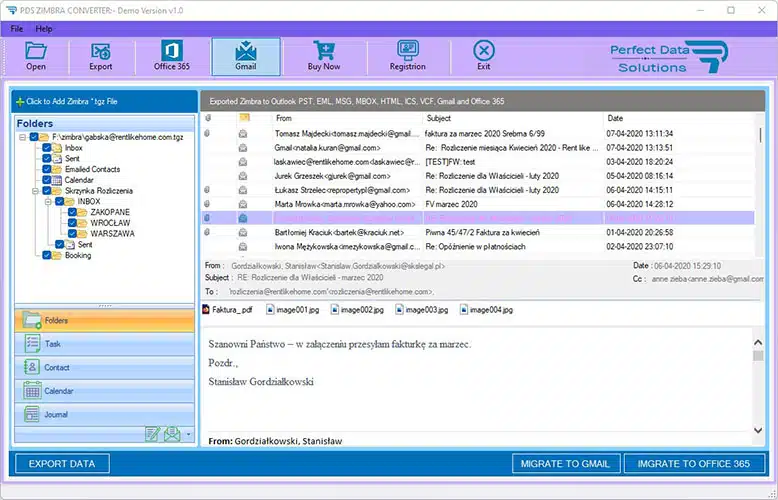
Task: Open the Help menu
Action: (44, 29)
